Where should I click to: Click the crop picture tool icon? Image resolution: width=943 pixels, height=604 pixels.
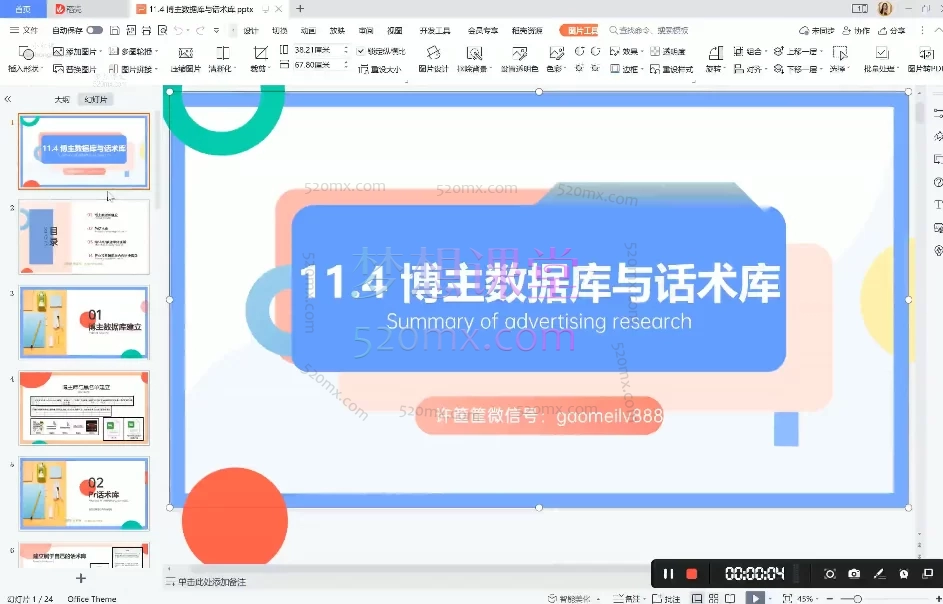pyautogui.click(x=260, y=54)
